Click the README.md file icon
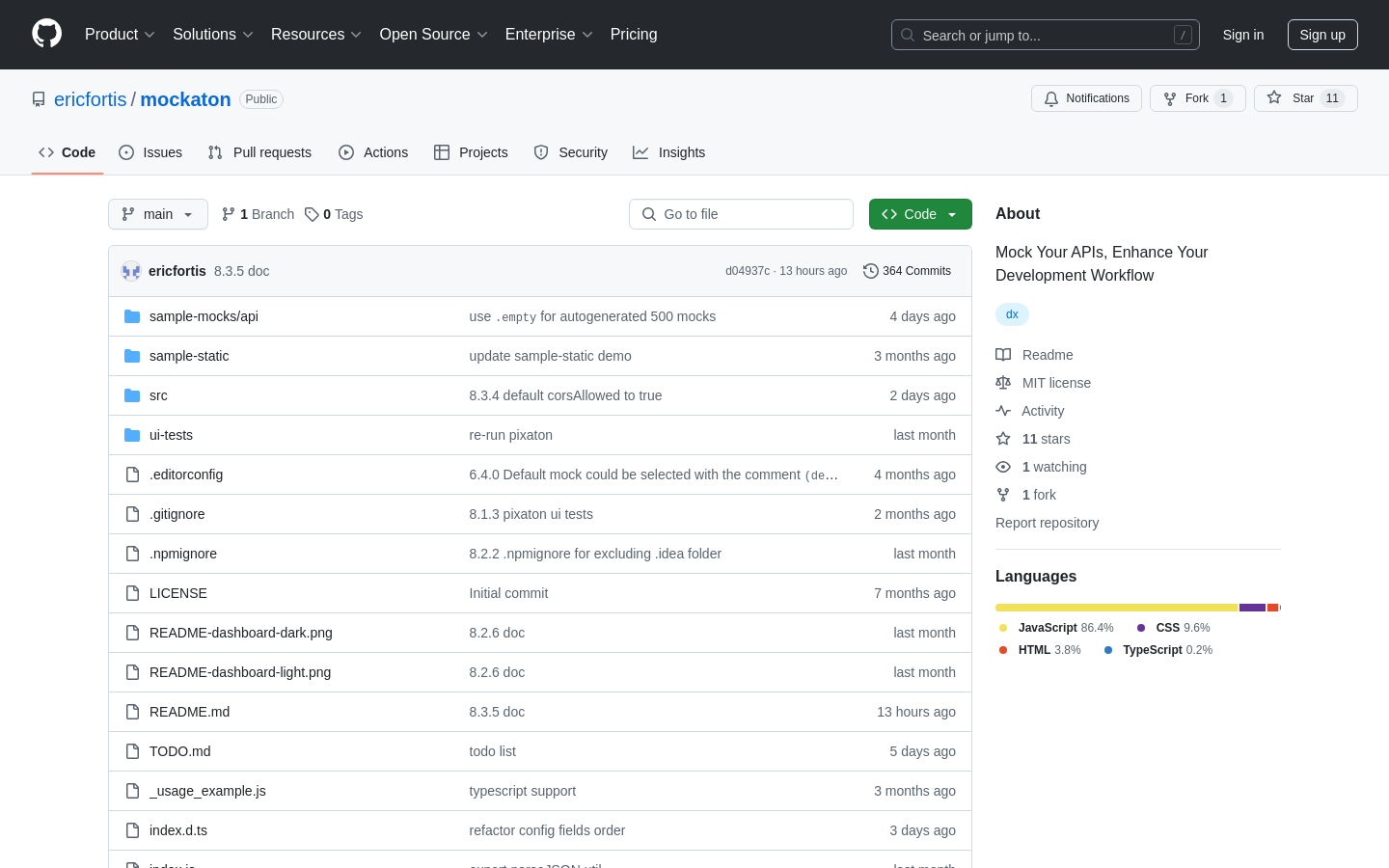Image resolution: width=1389 pixels, height=868 pixels. tap(132, 712)
